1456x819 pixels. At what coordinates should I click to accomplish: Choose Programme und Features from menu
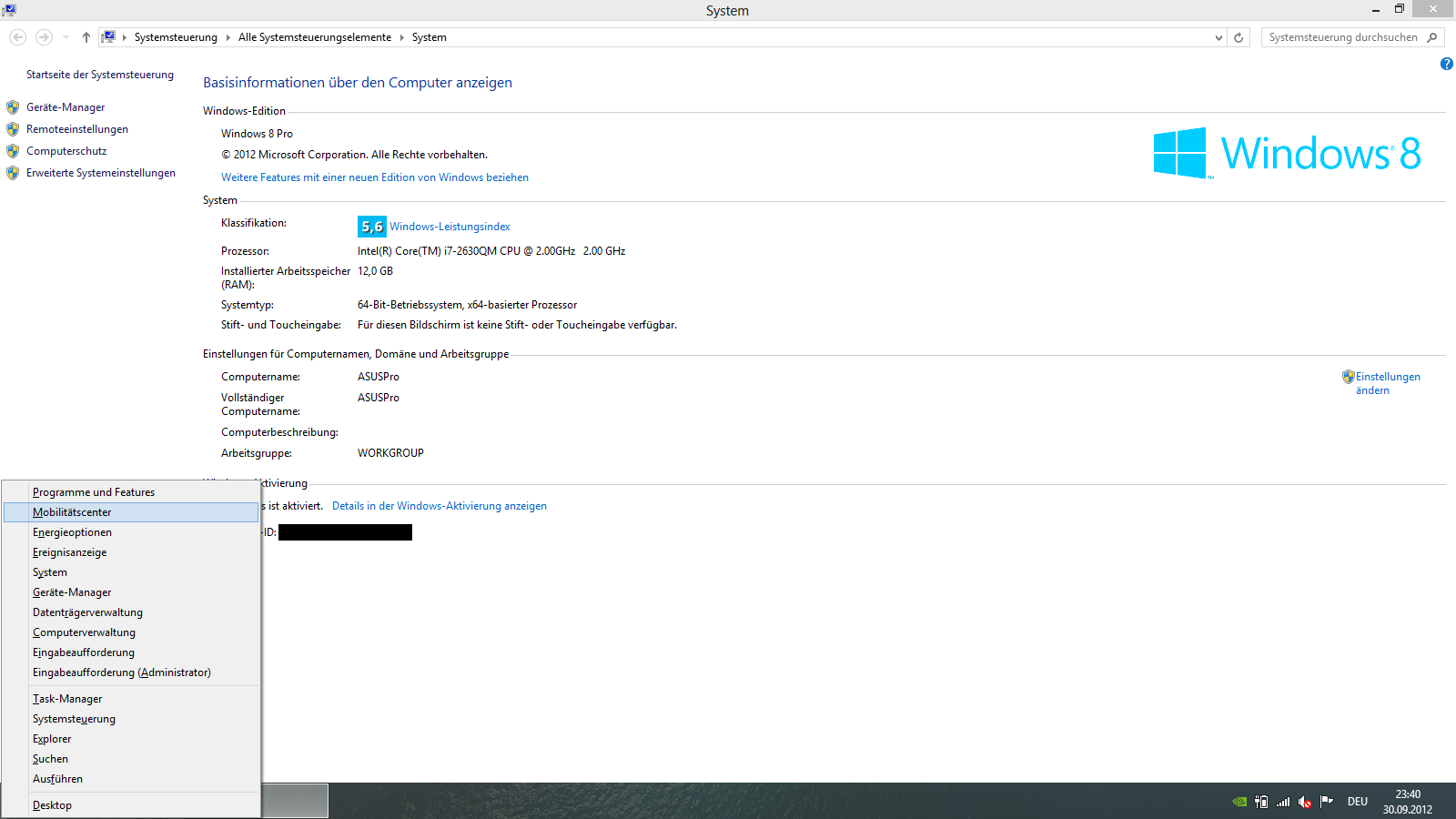click(x=131, y=492)
